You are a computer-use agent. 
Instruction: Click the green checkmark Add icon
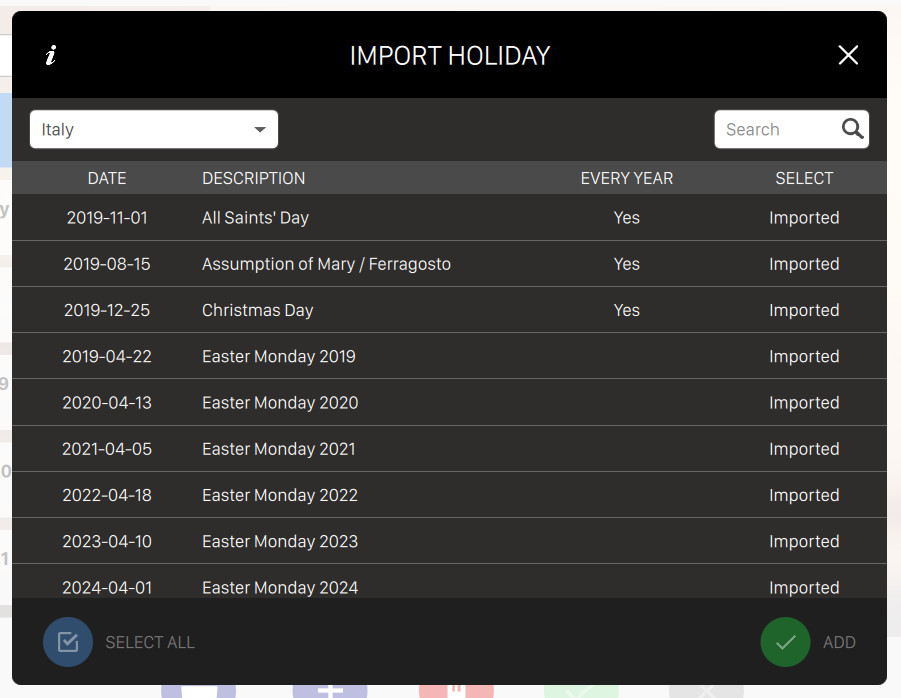tap(785, 642)
